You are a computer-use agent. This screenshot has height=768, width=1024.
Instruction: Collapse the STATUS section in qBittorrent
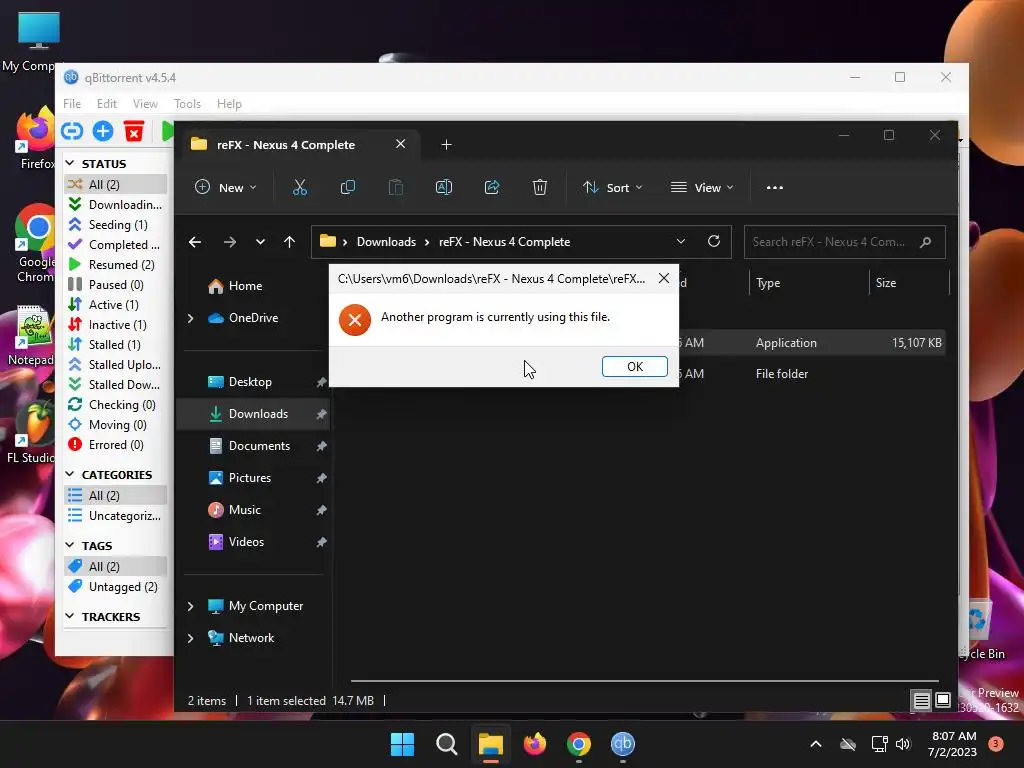pyautogui.click(x=70, y=163)
